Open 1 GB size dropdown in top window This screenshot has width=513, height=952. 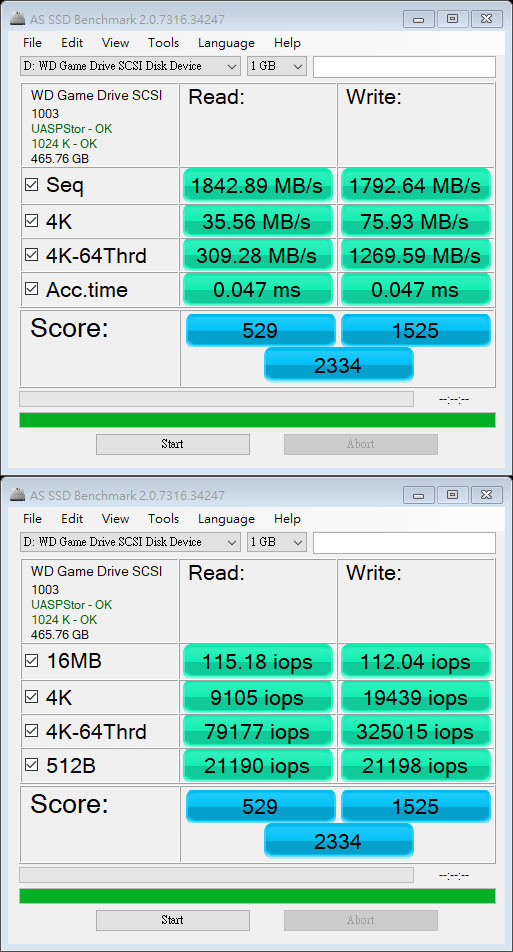tap(277, 66)
